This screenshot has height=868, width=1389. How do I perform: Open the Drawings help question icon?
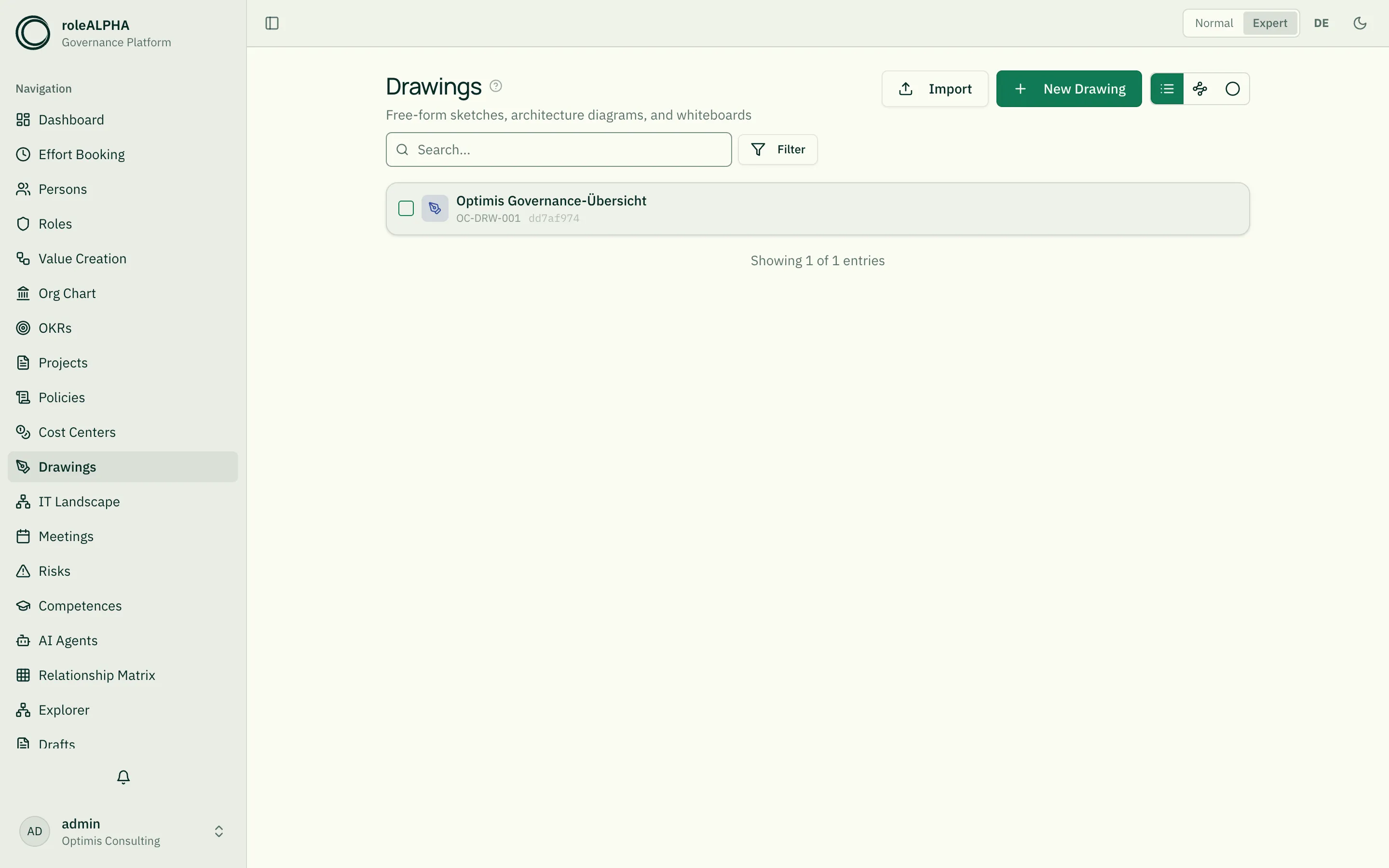click(x=496, y=86)
